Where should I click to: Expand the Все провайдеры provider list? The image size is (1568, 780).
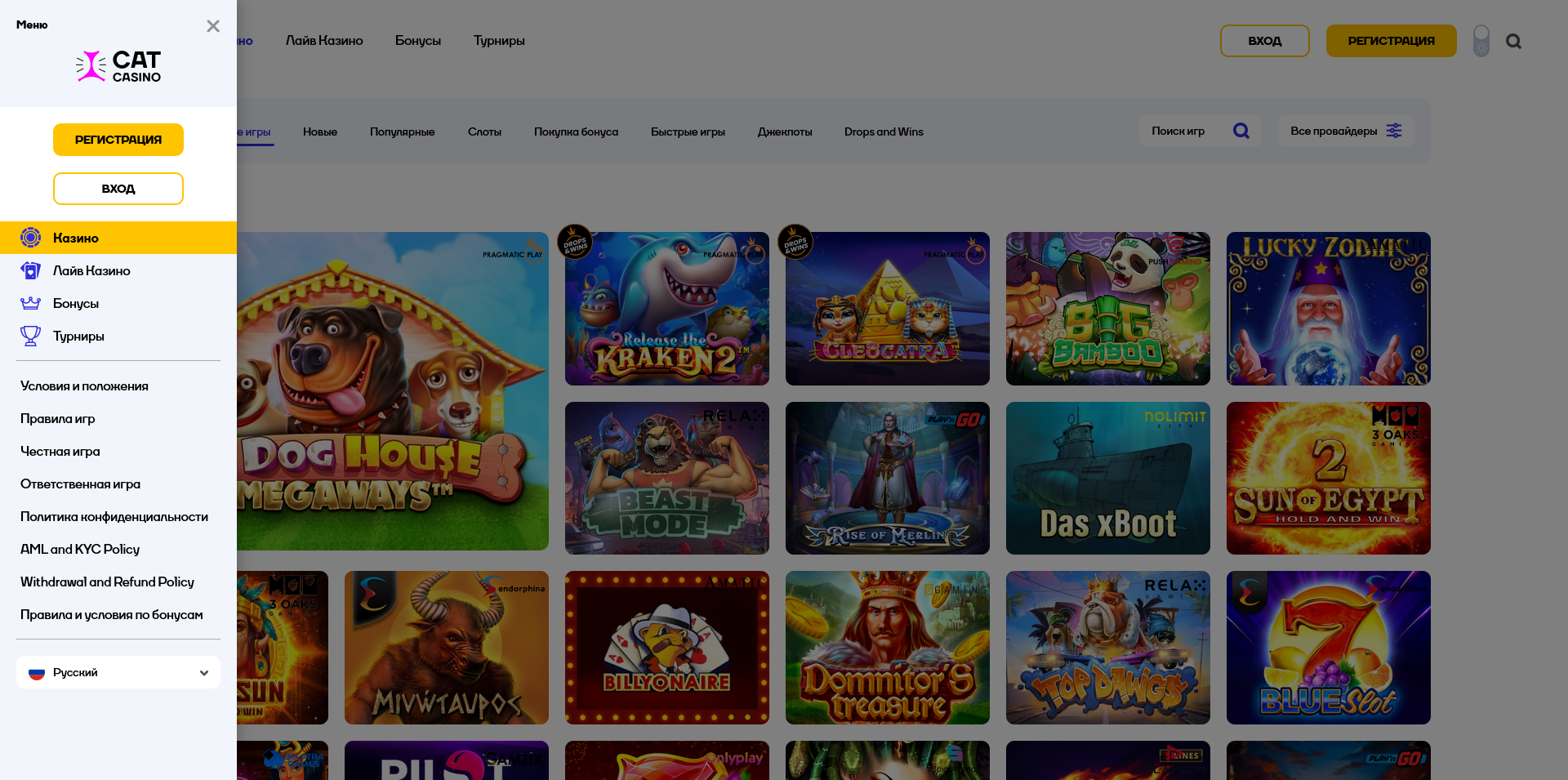(1334, 131)
